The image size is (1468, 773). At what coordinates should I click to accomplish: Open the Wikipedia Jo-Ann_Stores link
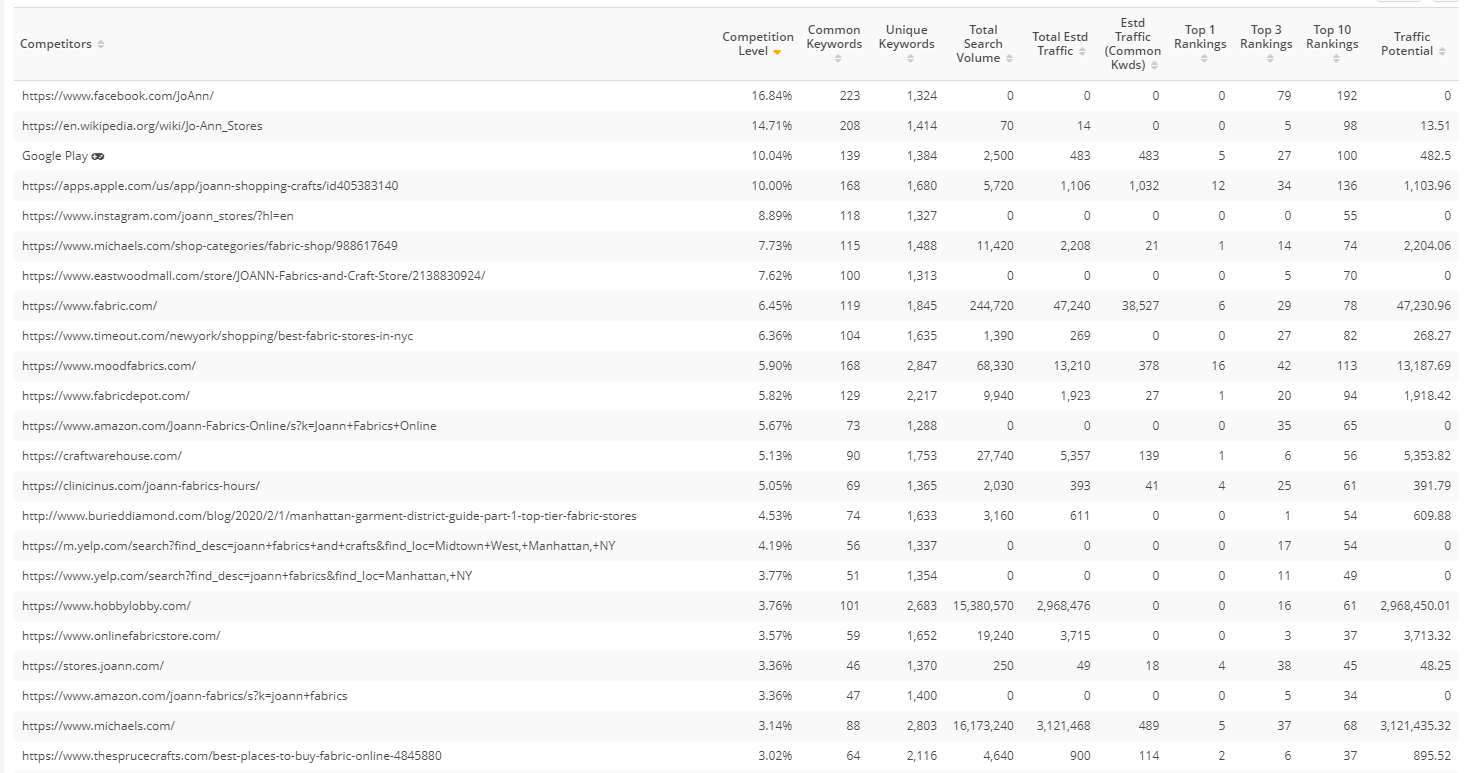click(142, 126)
